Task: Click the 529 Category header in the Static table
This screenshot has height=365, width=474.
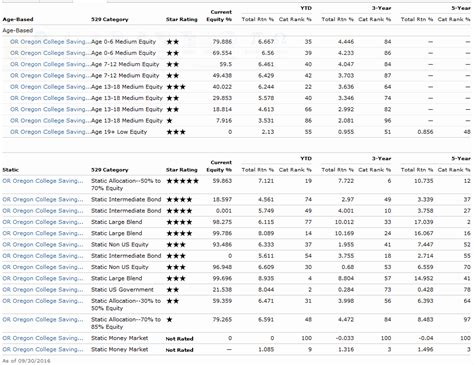Action: point(110,170)
